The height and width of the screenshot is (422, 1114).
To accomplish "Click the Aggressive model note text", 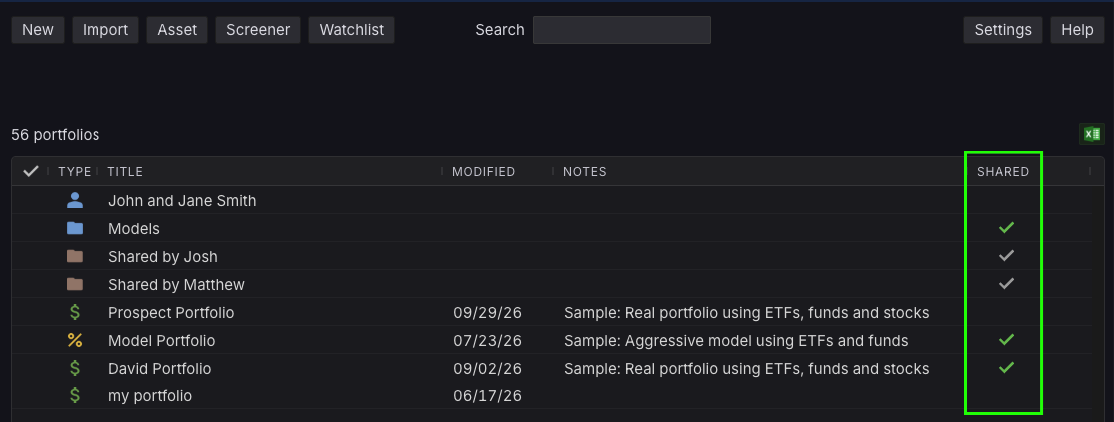I will pyautogui.click(x=736, y=341).
